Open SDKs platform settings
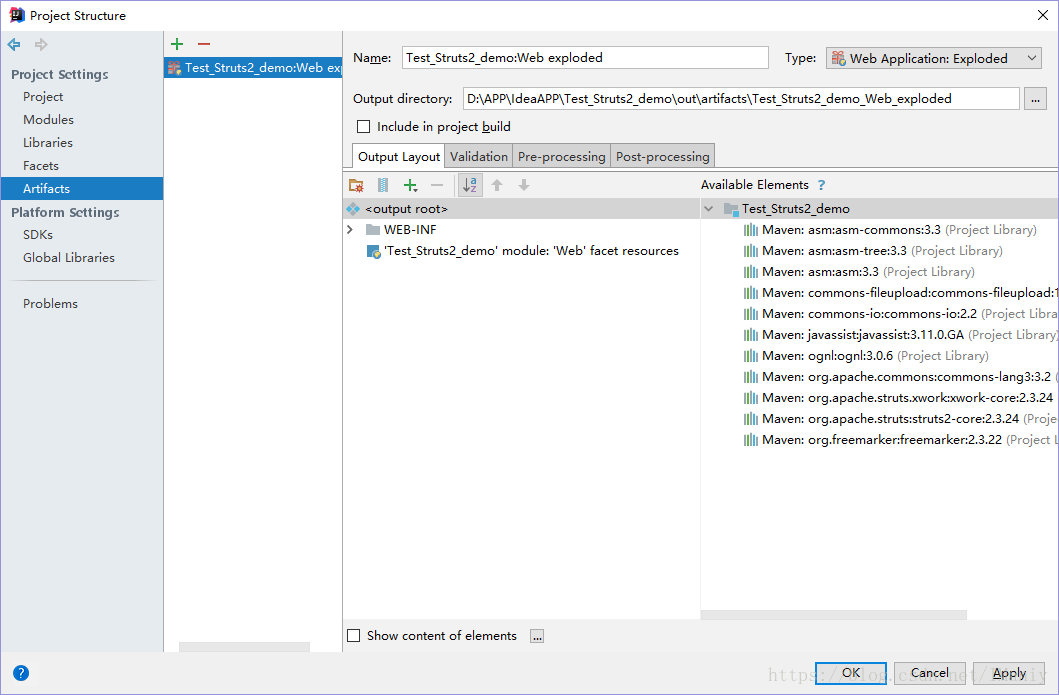1059x695 pixels. [38, 234]
